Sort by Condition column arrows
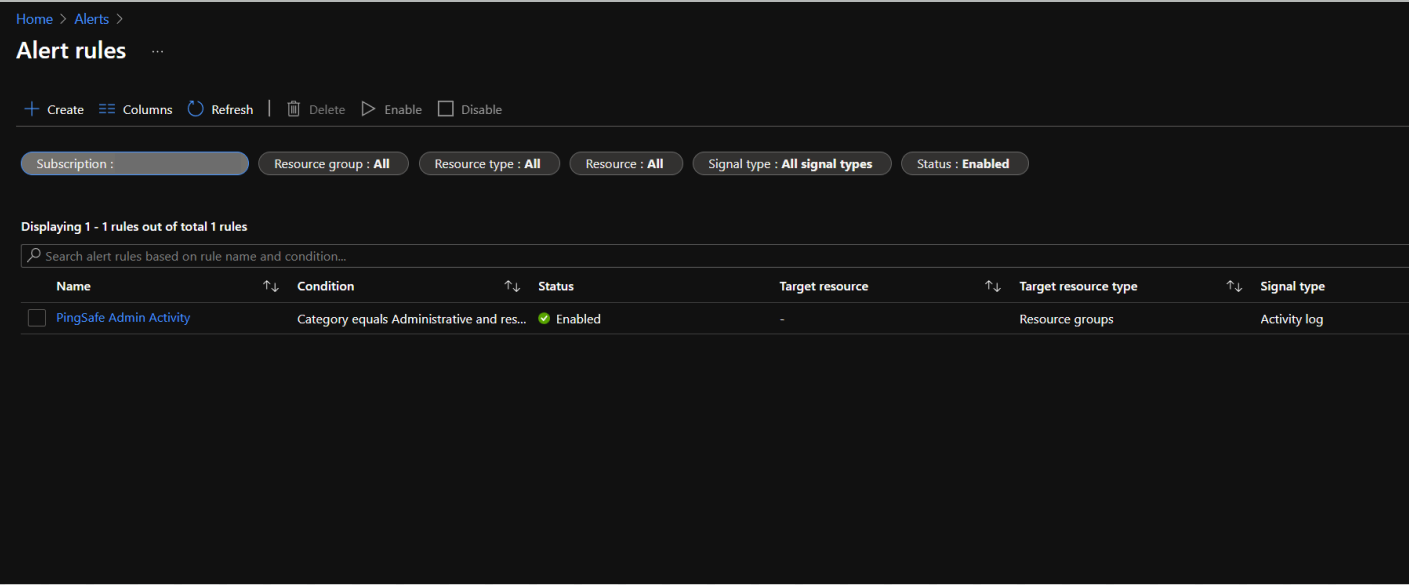The height and width of the screenshot is (585, 1409). (512, 287)
